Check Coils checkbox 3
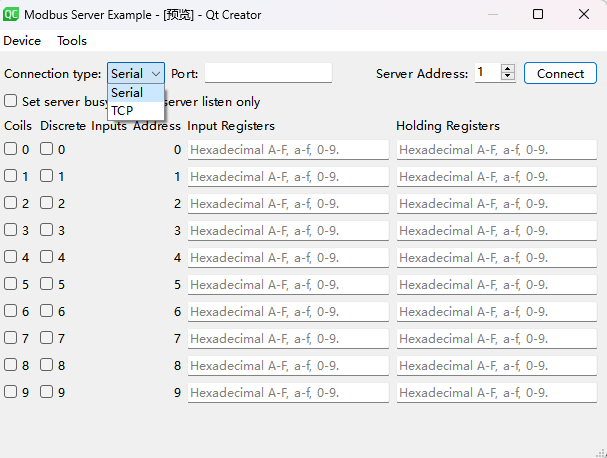 [10, 230]
